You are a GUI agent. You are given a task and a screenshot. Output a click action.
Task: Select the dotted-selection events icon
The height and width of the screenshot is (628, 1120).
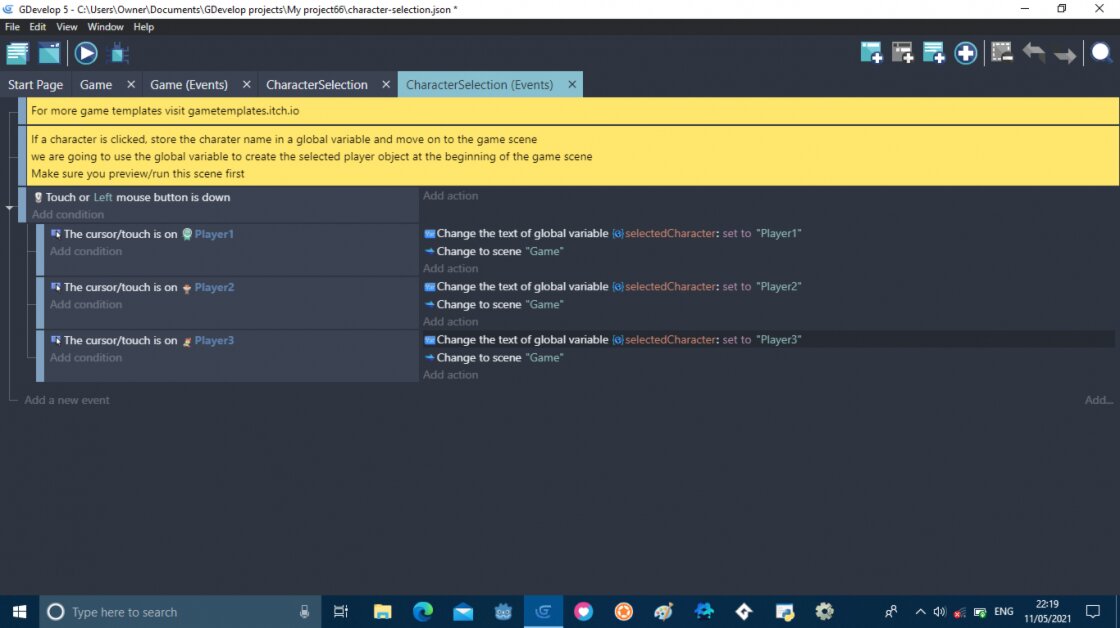click(x=1001, y=53)
